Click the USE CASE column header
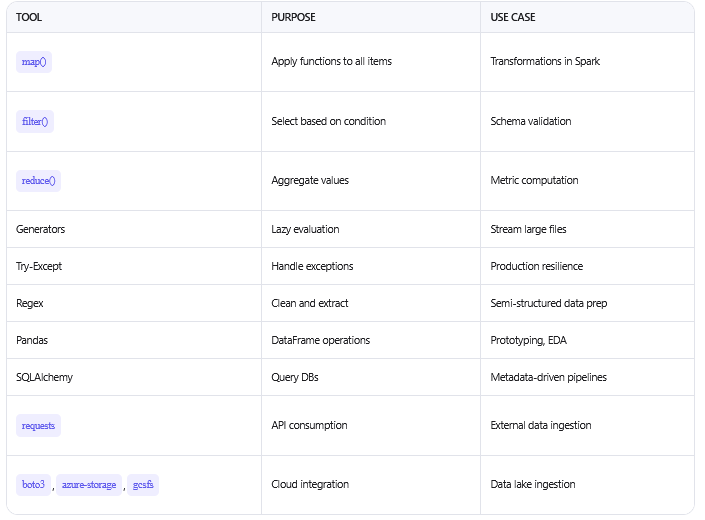705x520 pixels. coord(514,17)
